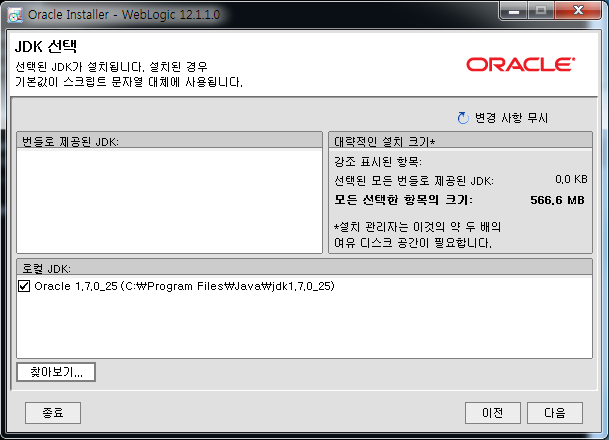Click the 선택된 모든 번들로 제공된 JDK: label
The height and width of the screenshot is (440, 609).
[x=414, y=181]
